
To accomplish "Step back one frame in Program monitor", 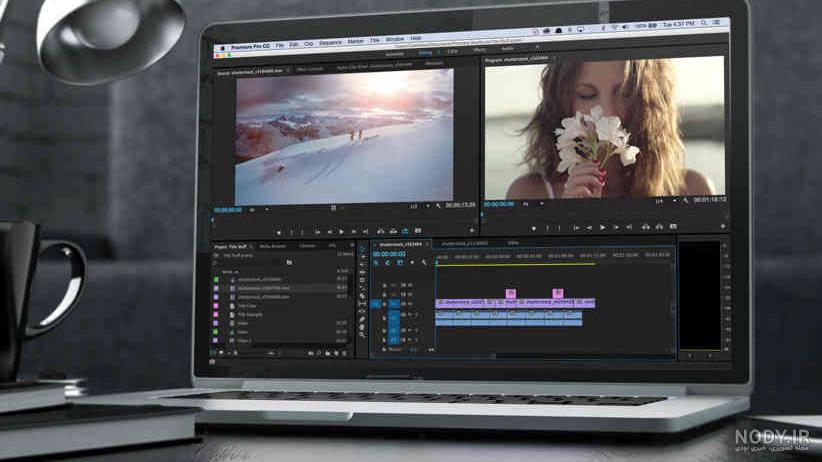I will (589, 228).
